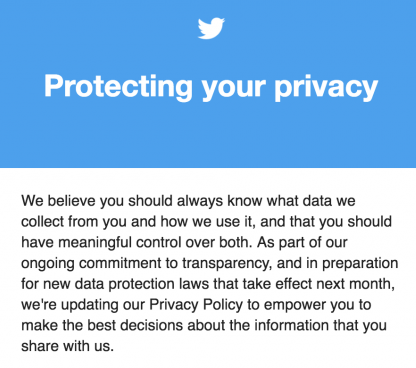This screenshot has height=368, width=416.
Task: Click the word 'your' in the headline
Action: [x=234, y=90]
